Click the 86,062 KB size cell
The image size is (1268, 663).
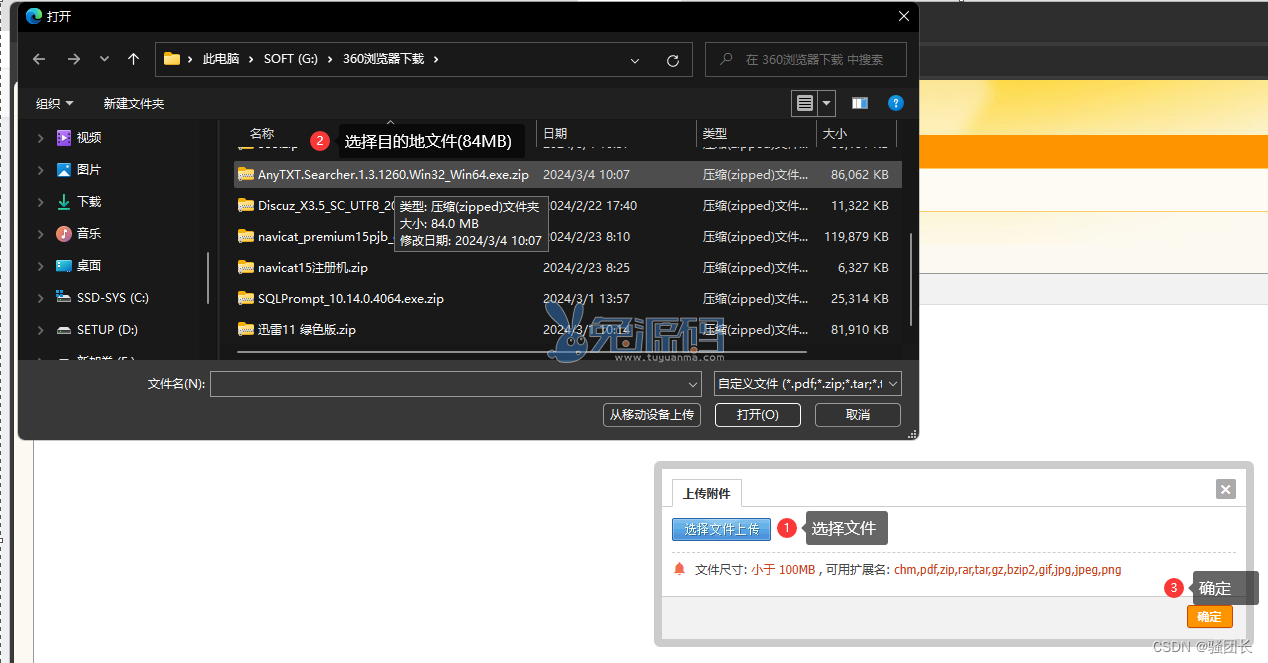pyautogui.click(x=859, y=174)
